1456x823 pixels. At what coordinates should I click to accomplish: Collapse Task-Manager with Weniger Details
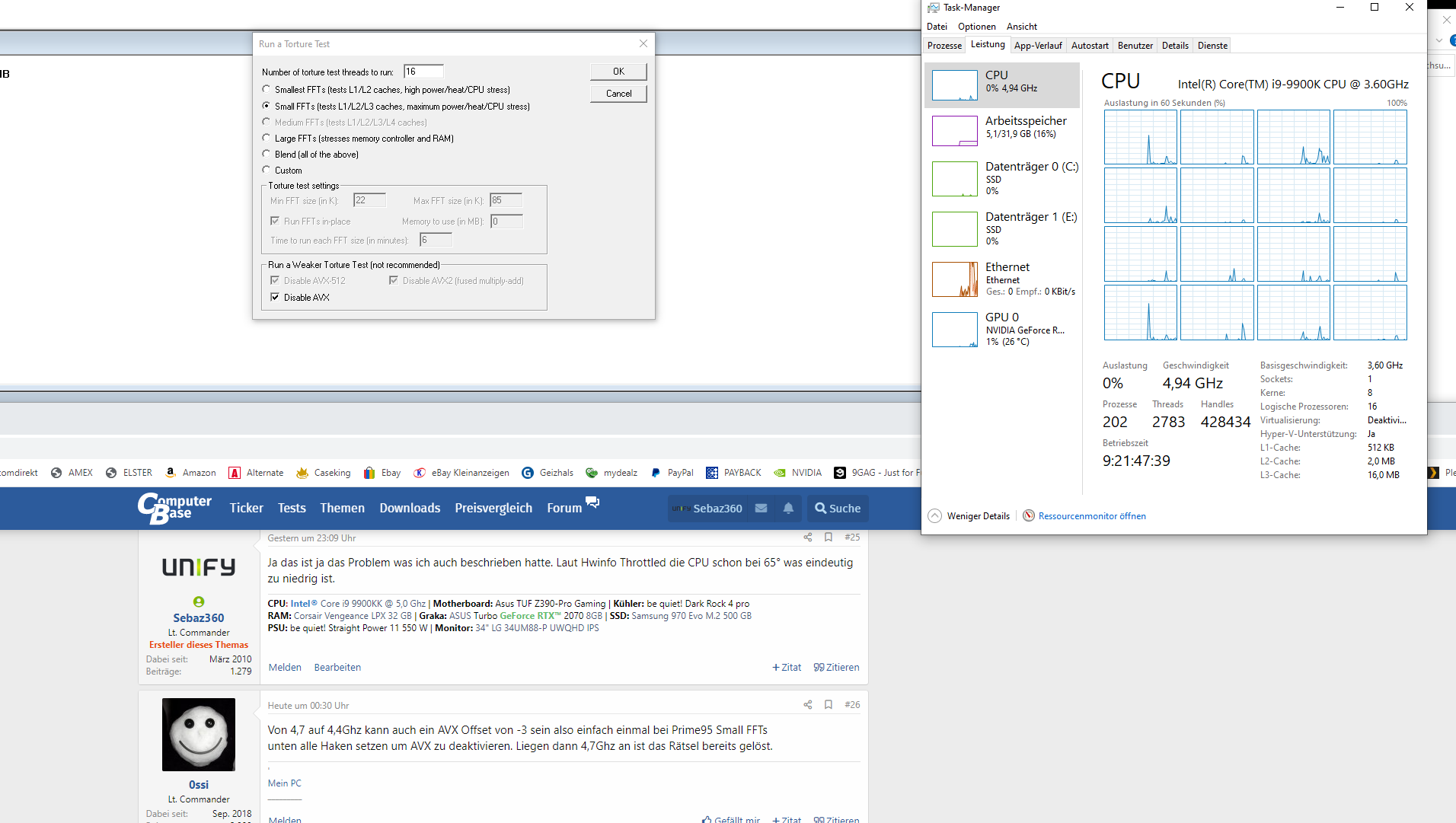pyautogui.click(x=969, y=516)
